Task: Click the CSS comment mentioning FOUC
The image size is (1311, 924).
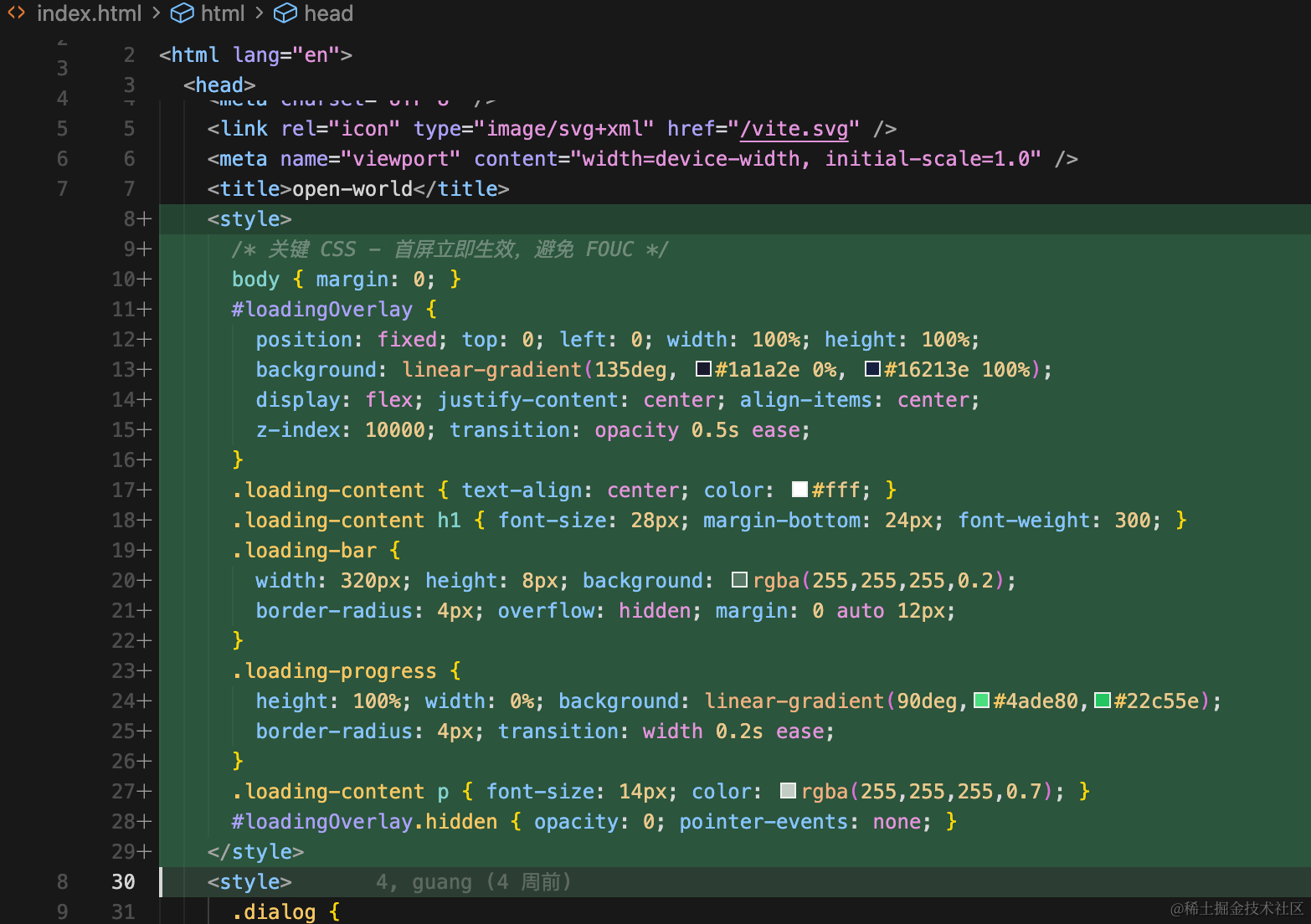Action: [x=450, y=249]
